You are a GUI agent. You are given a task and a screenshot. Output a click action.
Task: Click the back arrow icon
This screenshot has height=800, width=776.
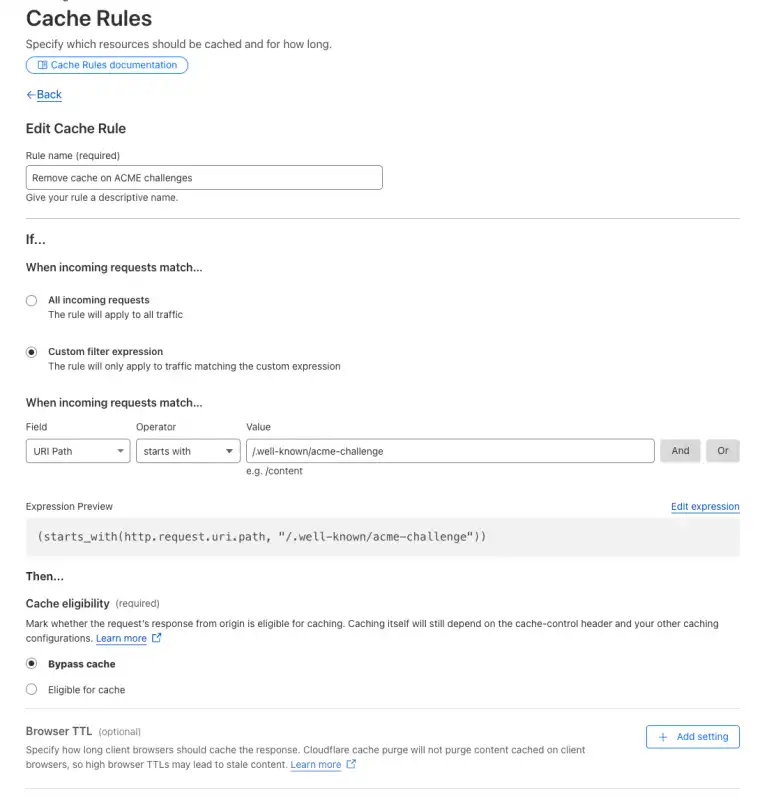click(x=31, y=94)
